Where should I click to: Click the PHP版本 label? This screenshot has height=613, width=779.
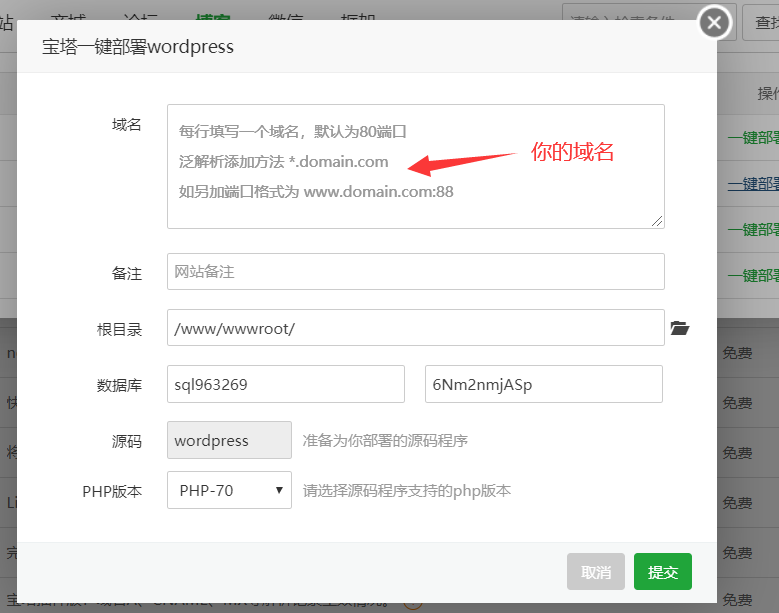click(x=112, y=491)
